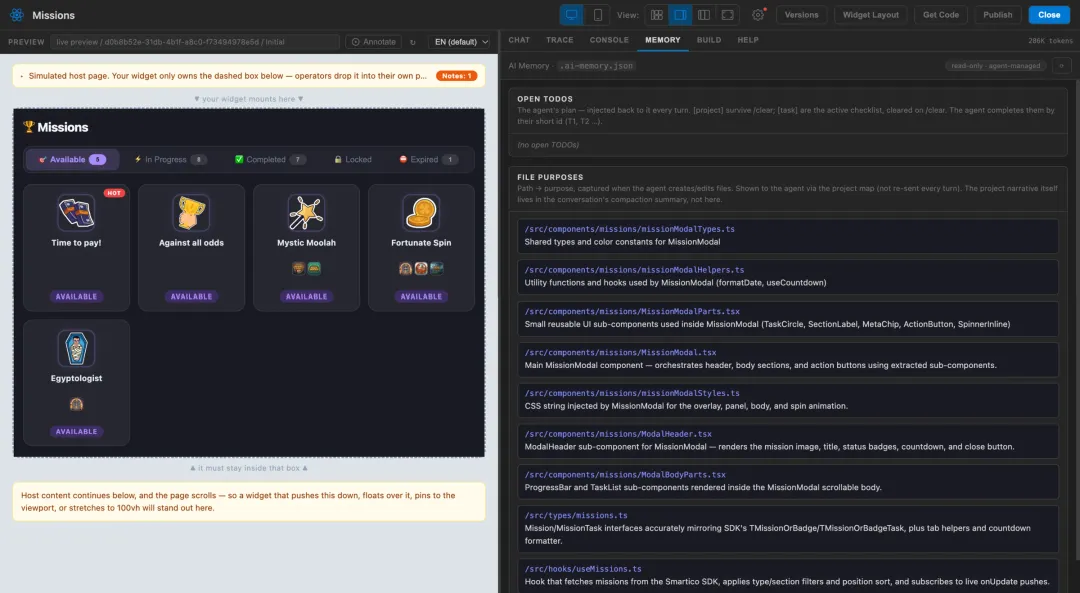Show In Progress missions
This screenshot has width=1080, height=593.
(170, 159)
